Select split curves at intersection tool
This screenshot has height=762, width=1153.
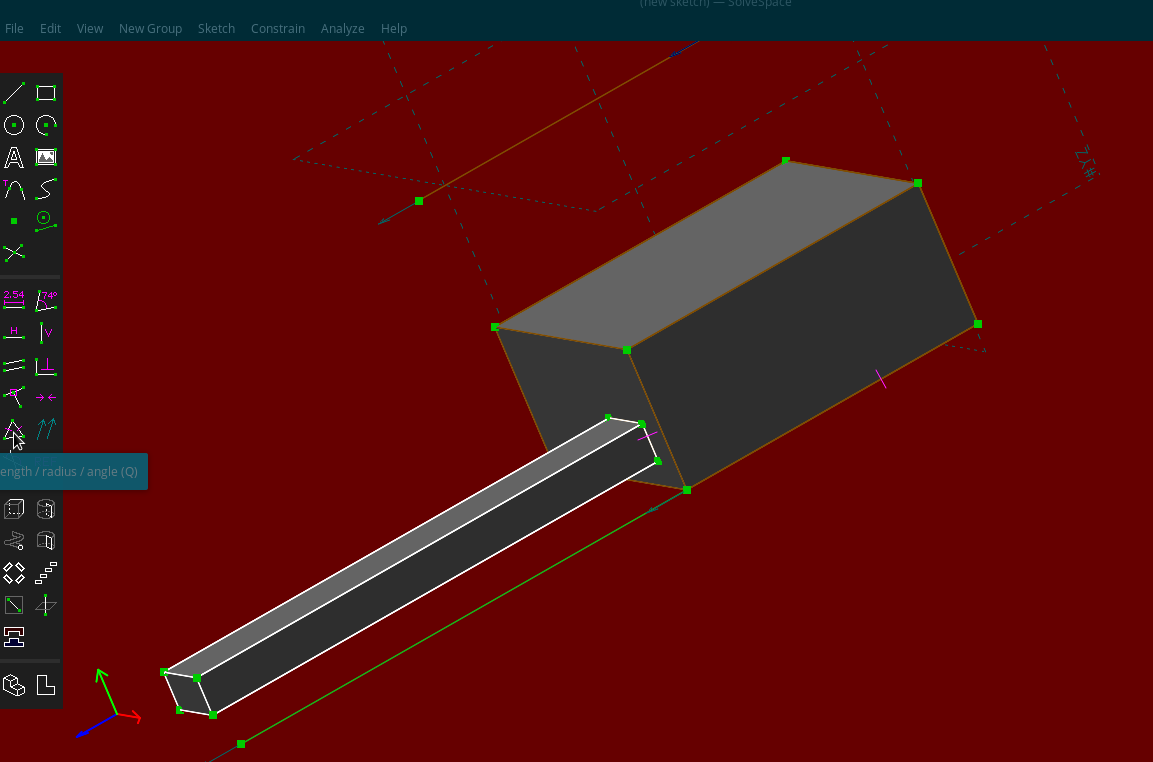pyautogui.click(x=14, y=252)
